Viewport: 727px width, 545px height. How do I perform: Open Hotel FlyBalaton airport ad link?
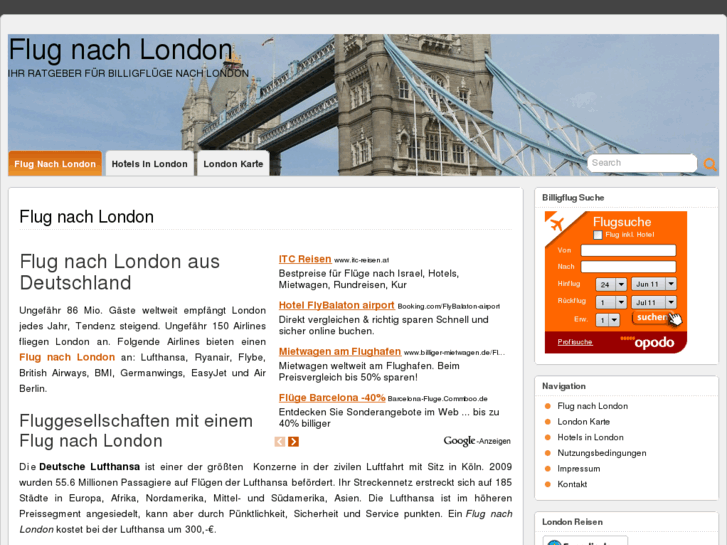coord(336,305)
